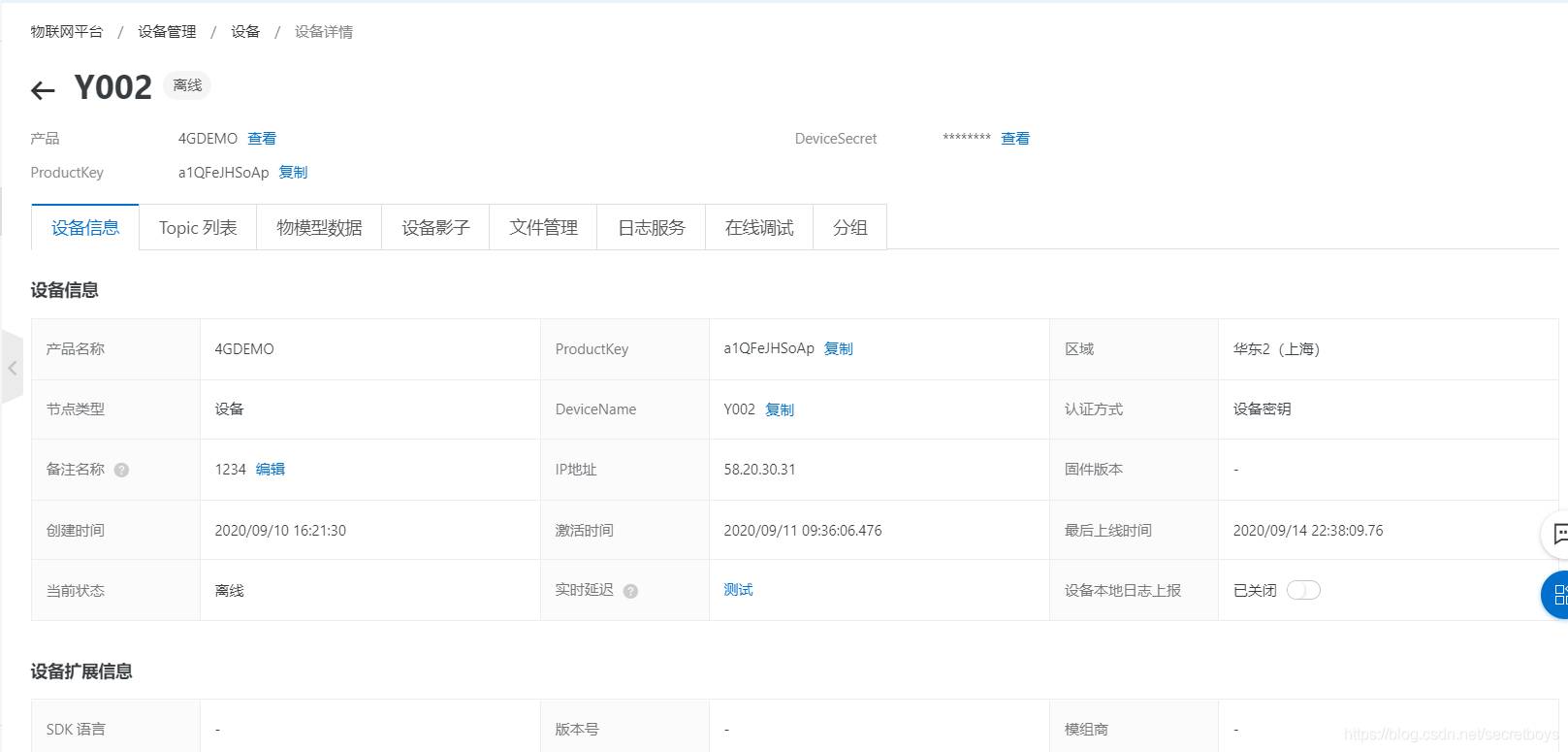Open the blue floating grid icon button
The height and width of the screenshot is (752, 1568).
tap(1557, 595)
